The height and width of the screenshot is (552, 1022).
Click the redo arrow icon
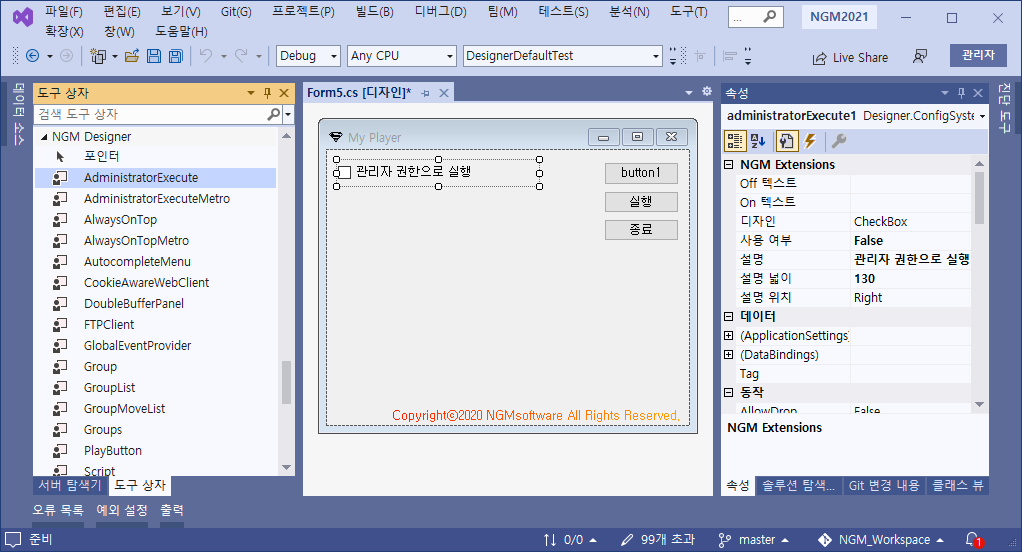[x=241, y=56]
